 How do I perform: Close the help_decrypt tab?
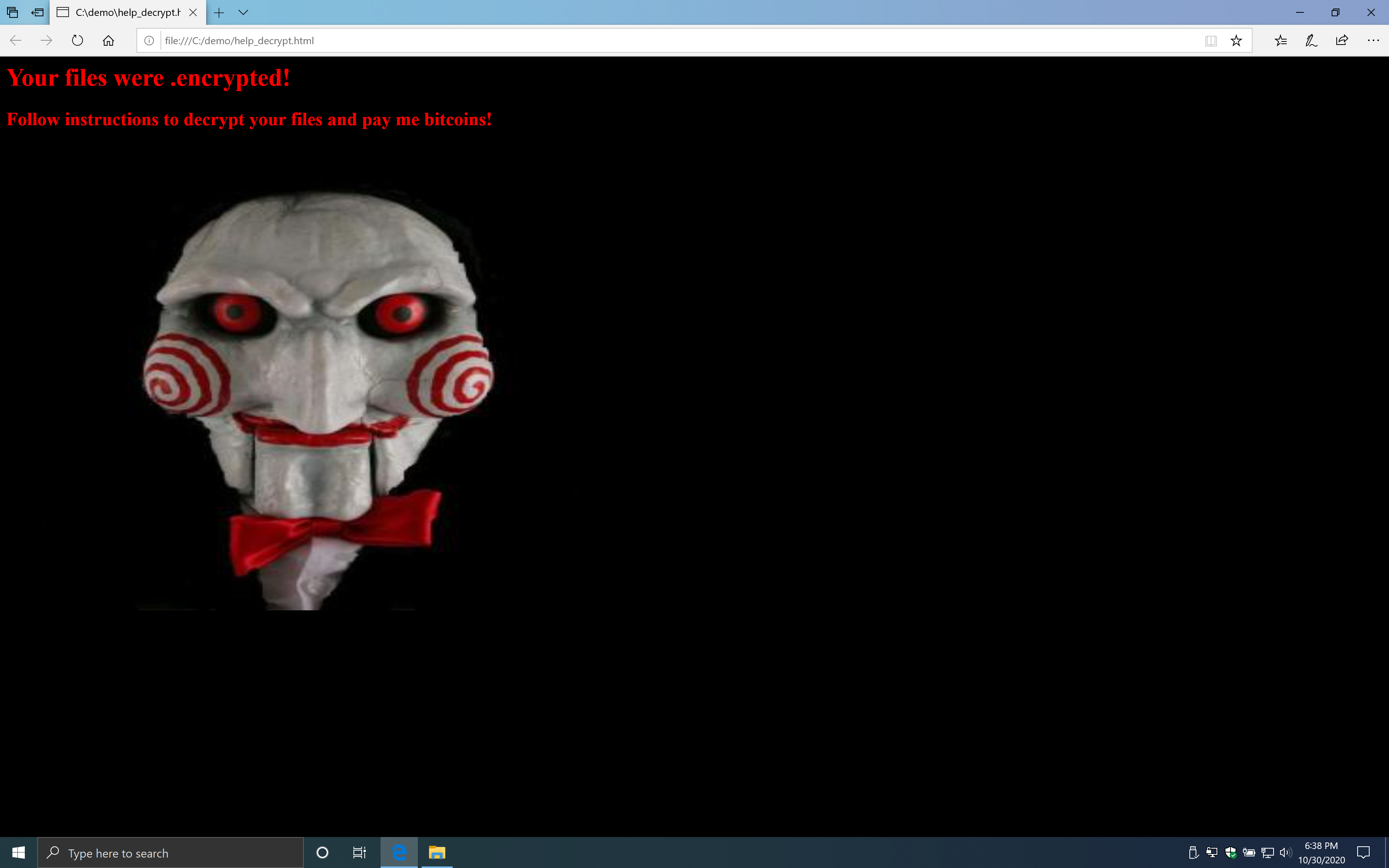[x=193, y=13]
